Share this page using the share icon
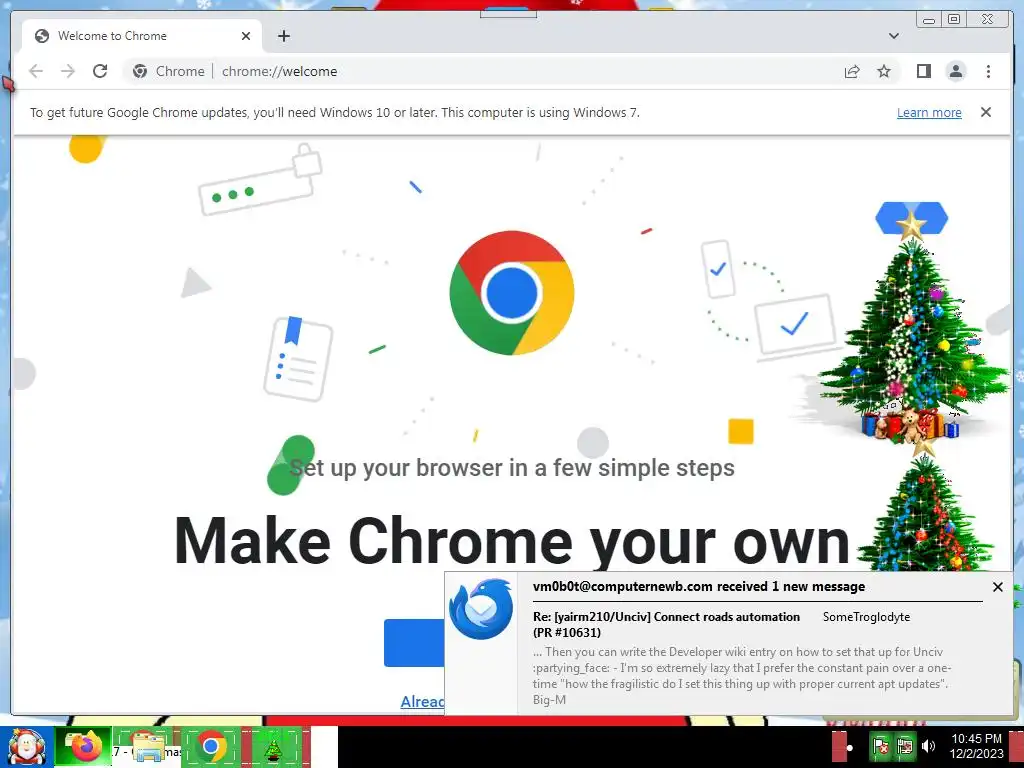The height and width of the screenshot is (768, 1024). pyautogui.click(x=852, y=71)
